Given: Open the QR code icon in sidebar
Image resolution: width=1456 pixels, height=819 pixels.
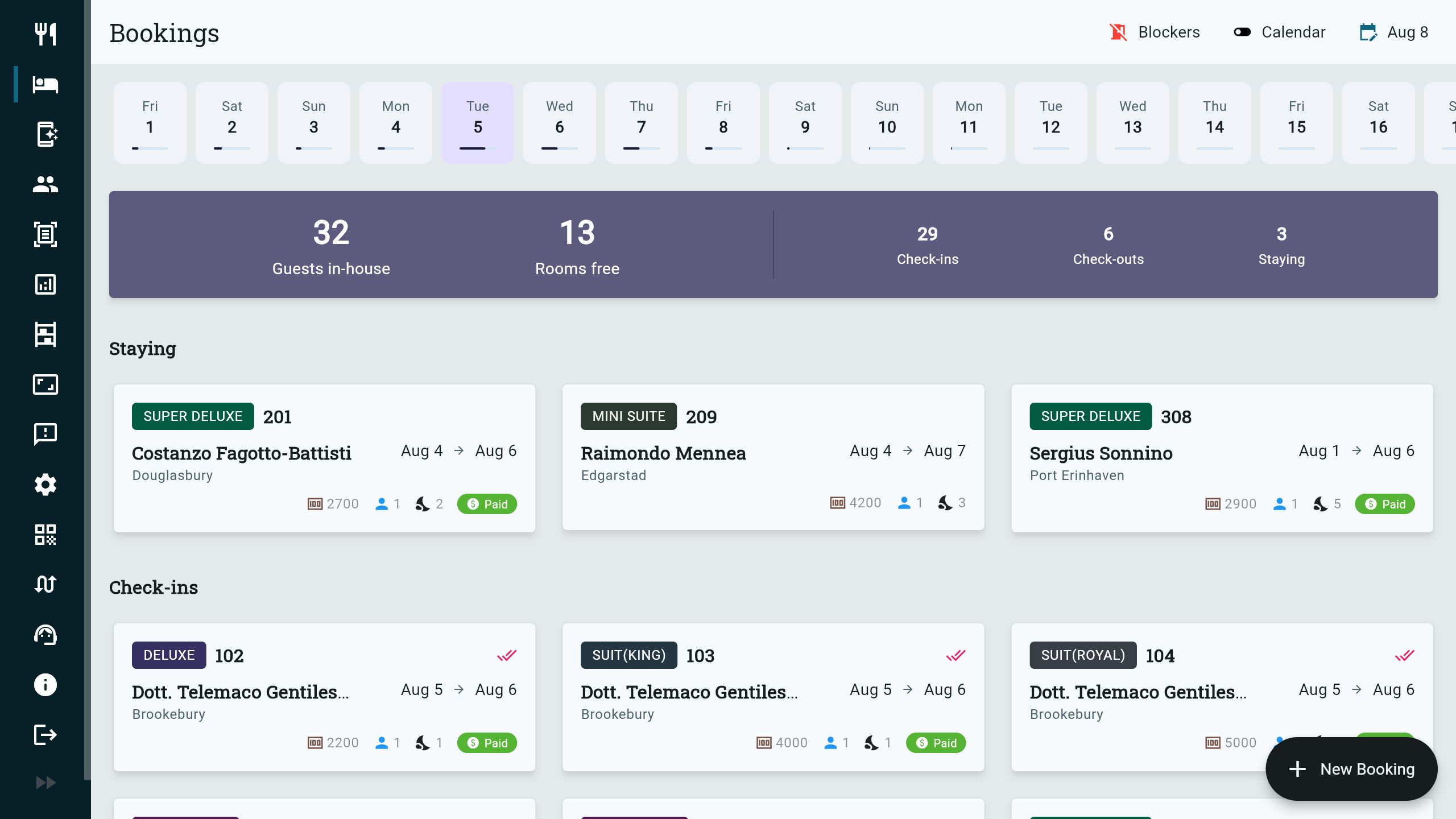Looking at the screenshot, I should point(45,535).
